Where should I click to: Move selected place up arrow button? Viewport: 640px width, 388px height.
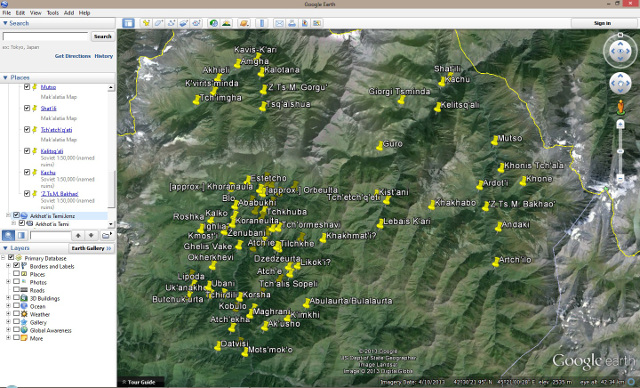click(x=78, y=235)
